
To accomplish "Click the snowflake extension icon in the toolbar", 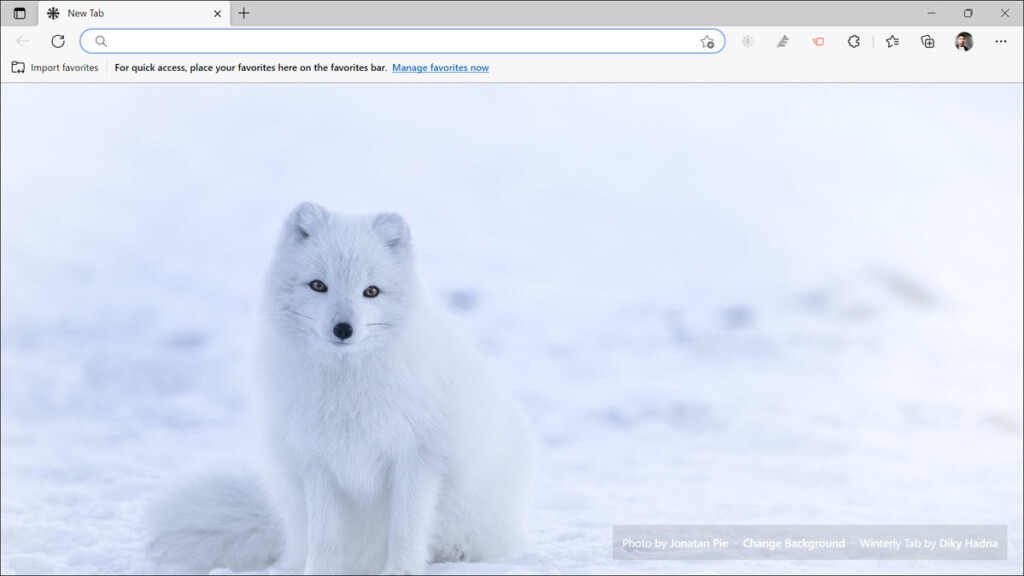I will tap(747, 41).
